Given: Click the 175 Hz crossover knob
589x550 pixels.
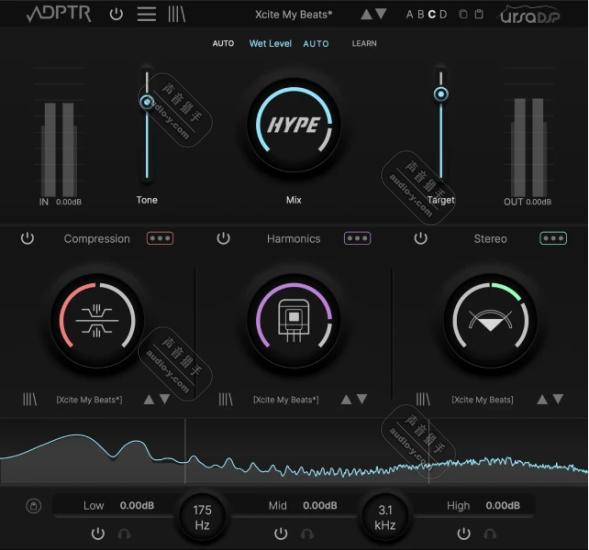Looking at the screenshot, I should point(202,517).
